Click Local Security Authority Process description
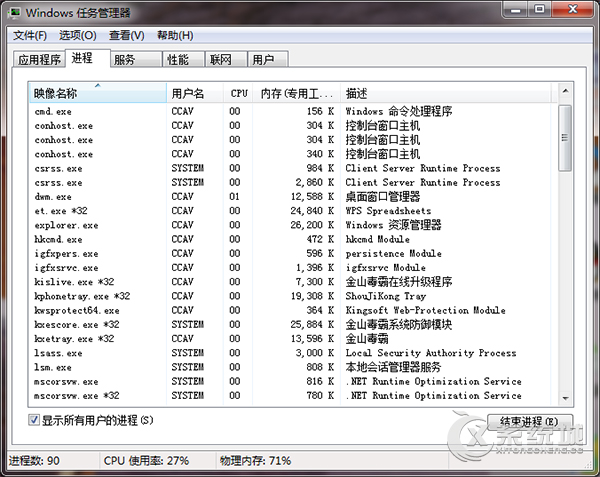 (x=430, y=353)
